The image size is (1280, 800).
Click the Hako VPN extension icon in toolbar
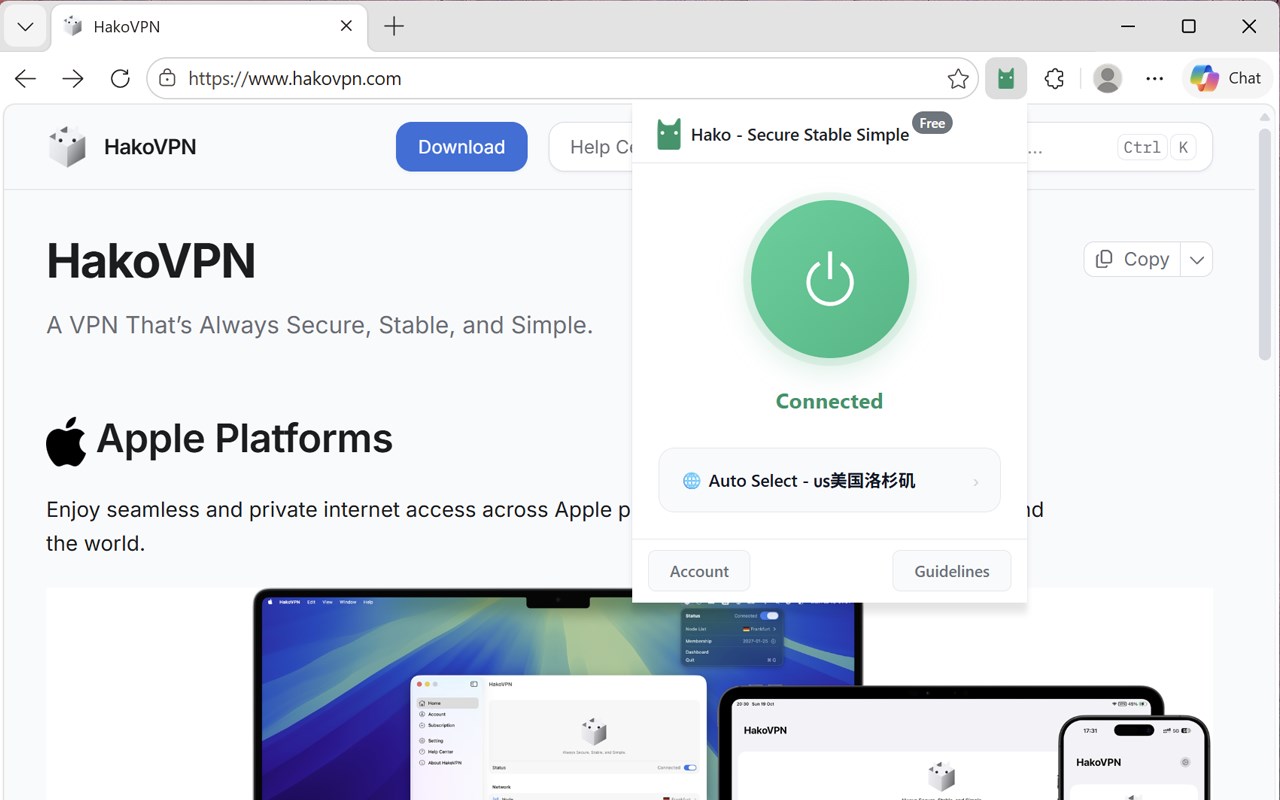pyautogui.click(x=1006, y=78)
